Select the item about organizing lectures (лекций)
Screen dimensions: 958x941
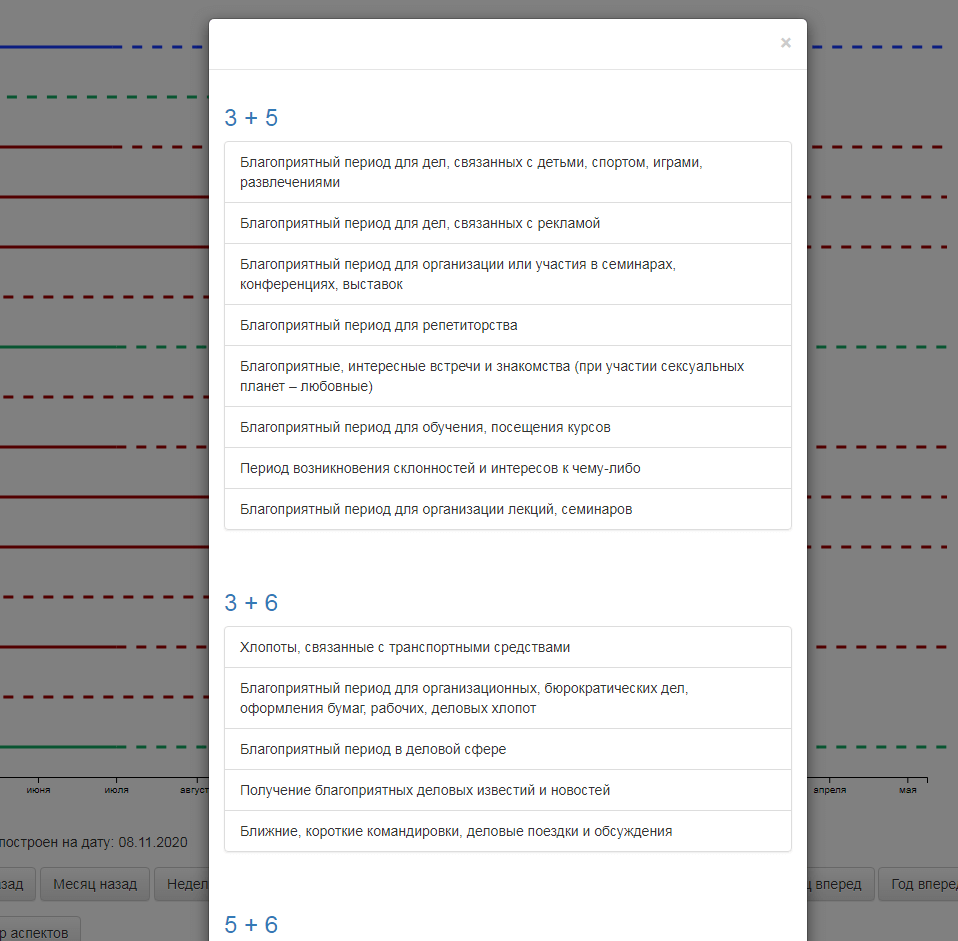click(507, 509)
